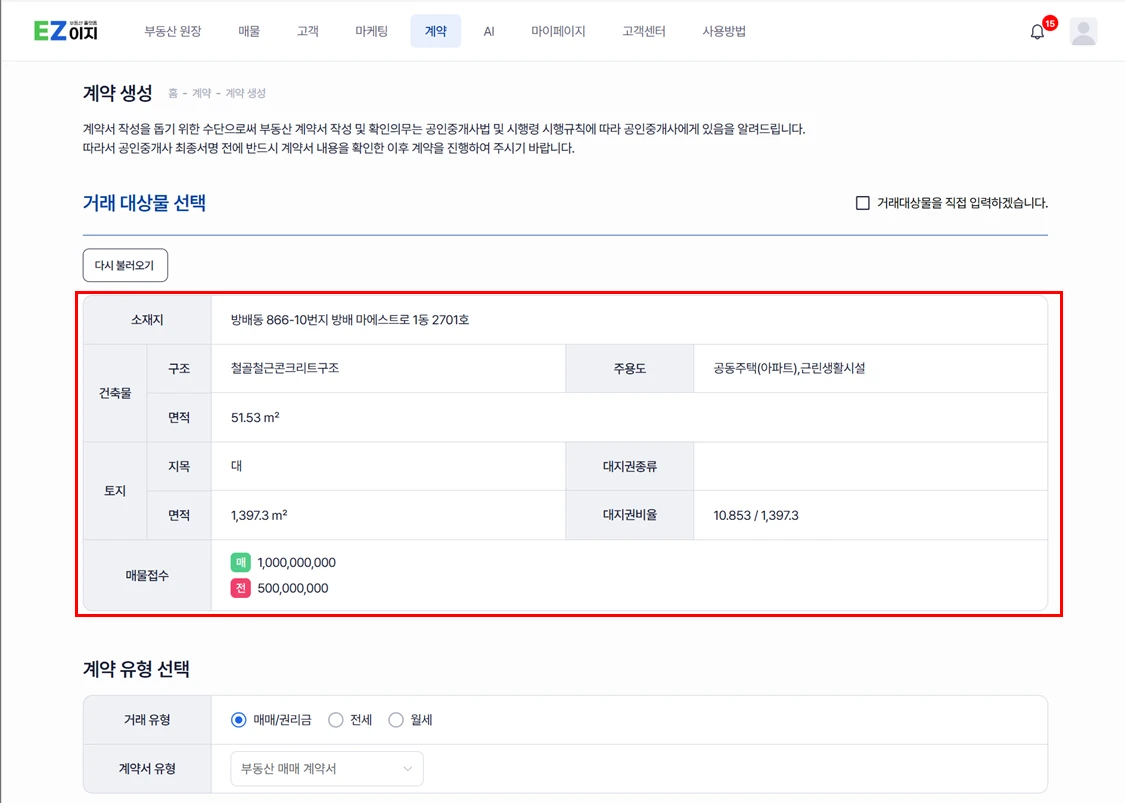
Task: Click the red notification count badge
Action: [x=1049, y=23]
